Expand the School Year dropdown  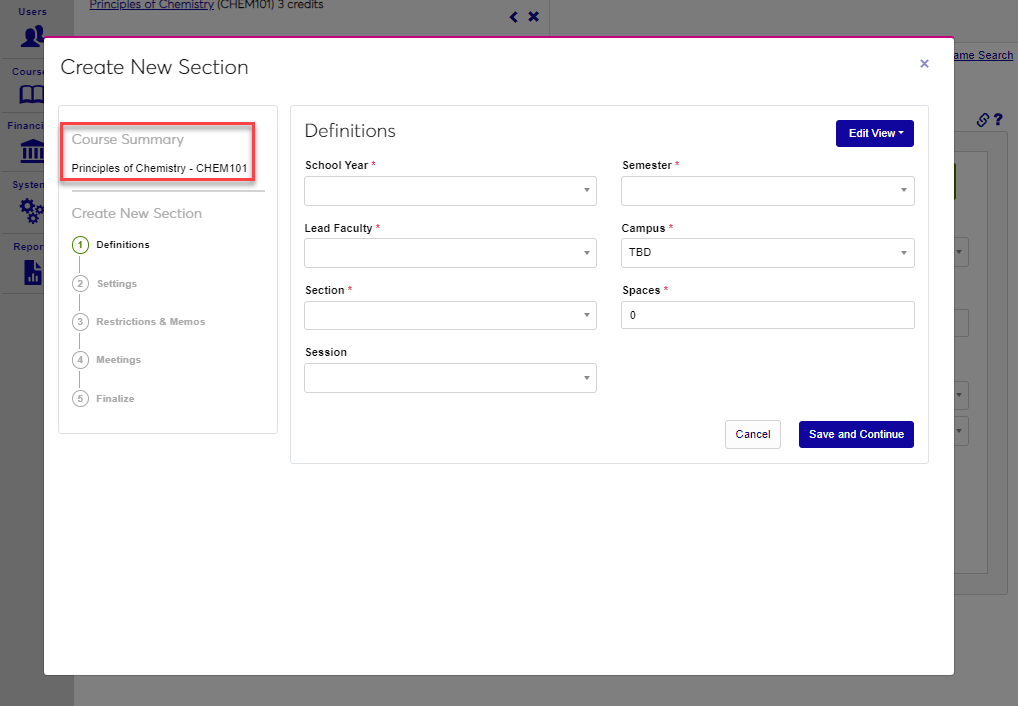click(450, 191)
